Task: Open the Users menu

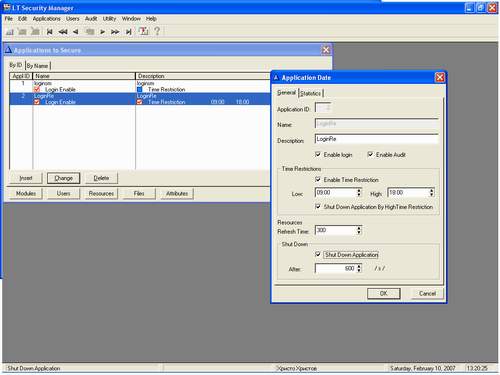Action: (72, 19)
